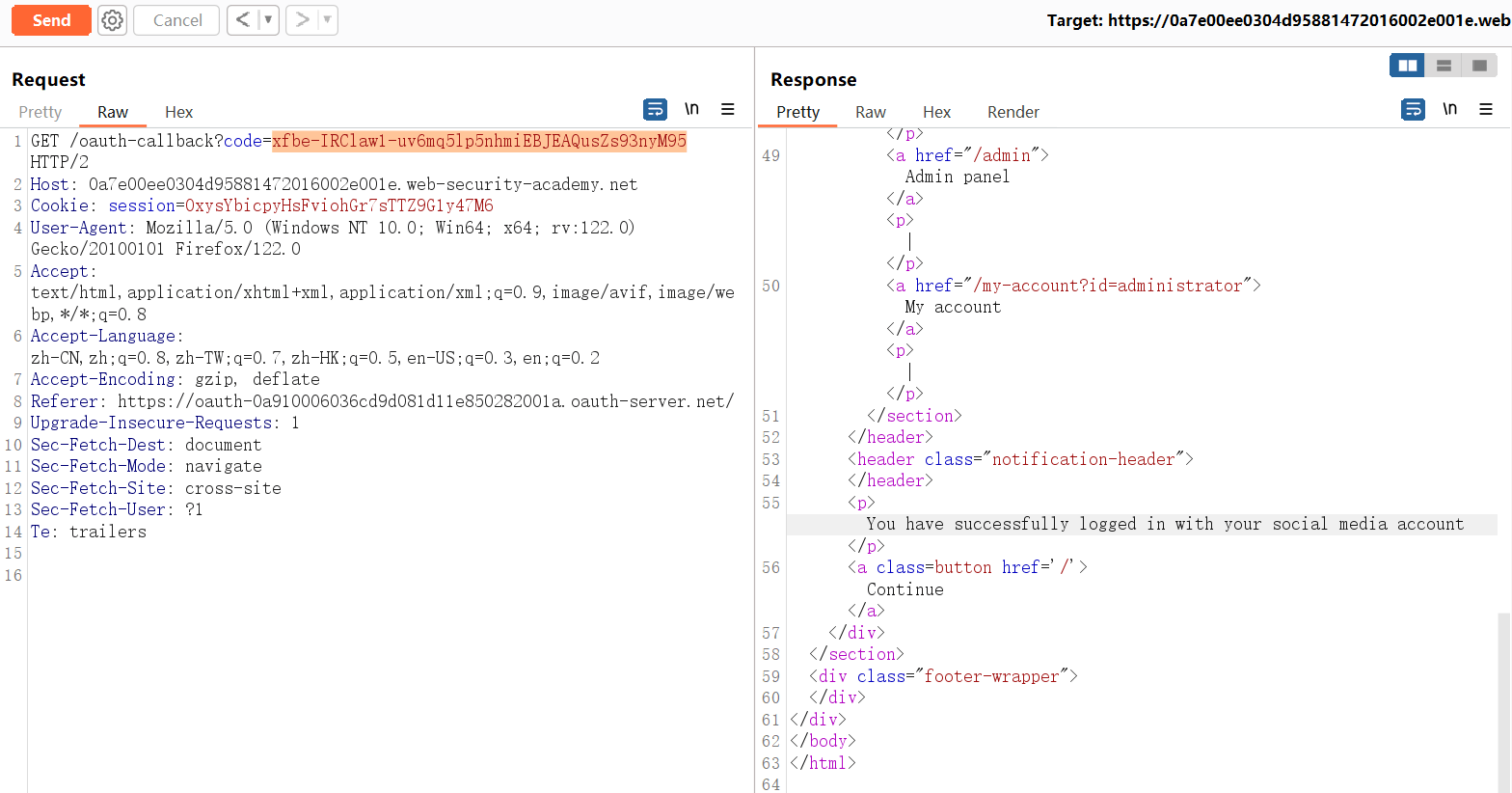Toggle non-printable characters in Request editor
This screenshot has height=793, width=1512.
tap(691, 109)
